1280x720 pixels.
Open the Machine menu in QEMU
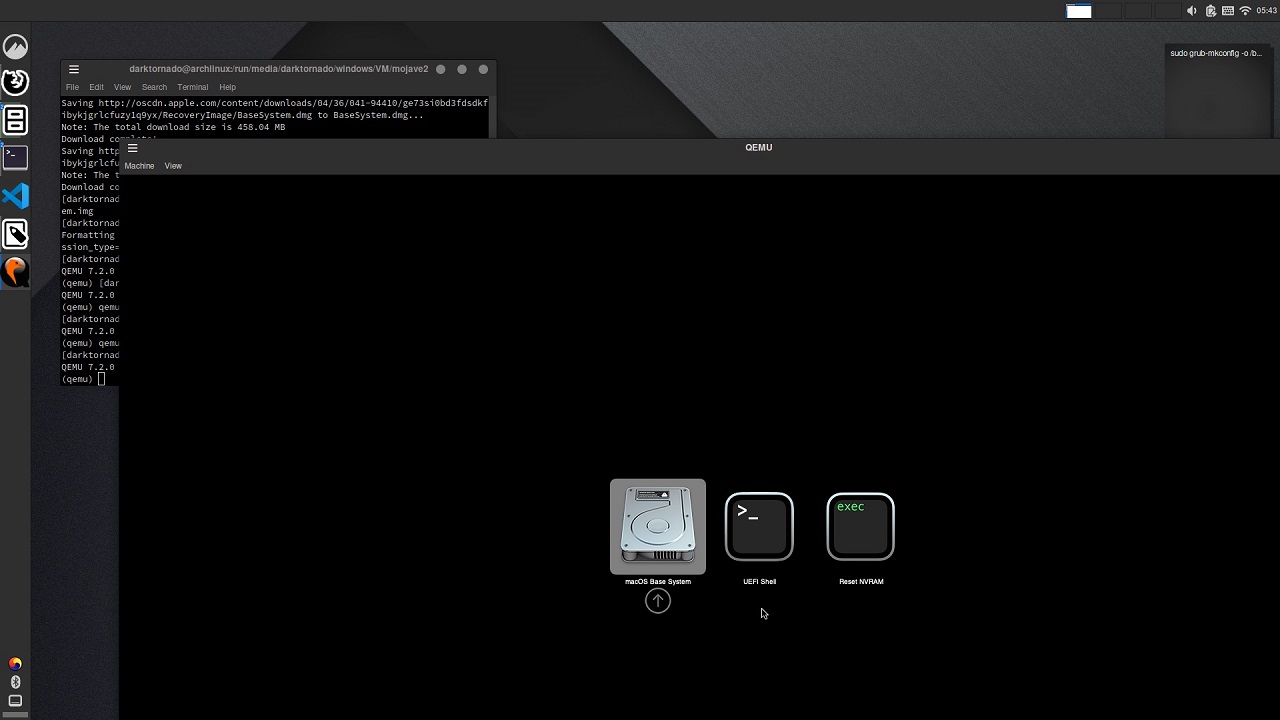[x=139, y=166]
